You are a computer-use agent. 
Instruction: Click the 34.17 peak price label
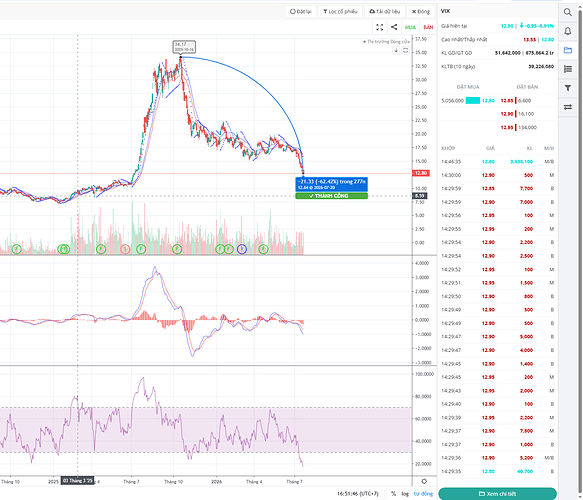(184, 47)
